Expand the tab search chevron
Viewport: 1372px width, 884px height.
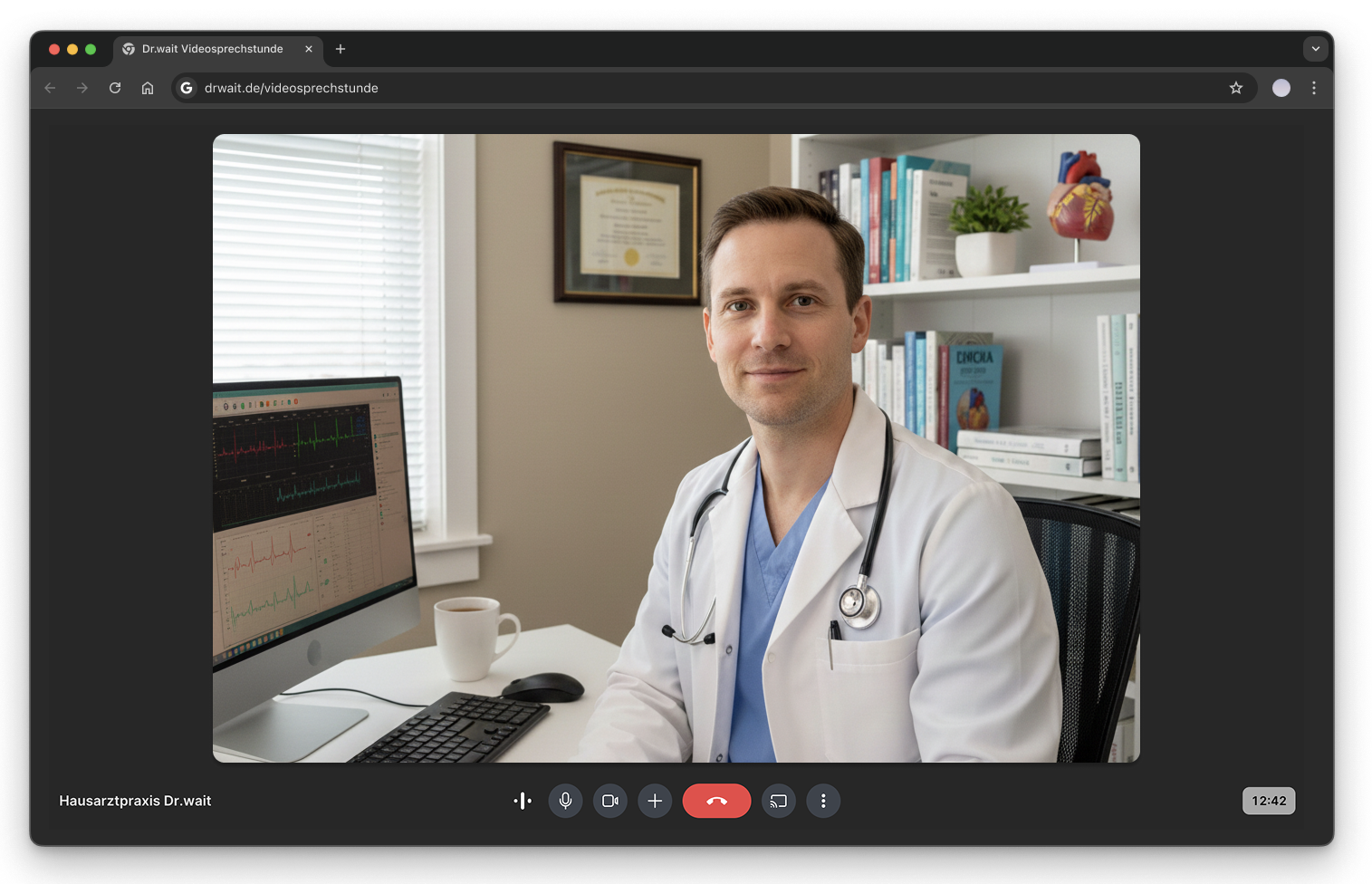click(1315, 49)
